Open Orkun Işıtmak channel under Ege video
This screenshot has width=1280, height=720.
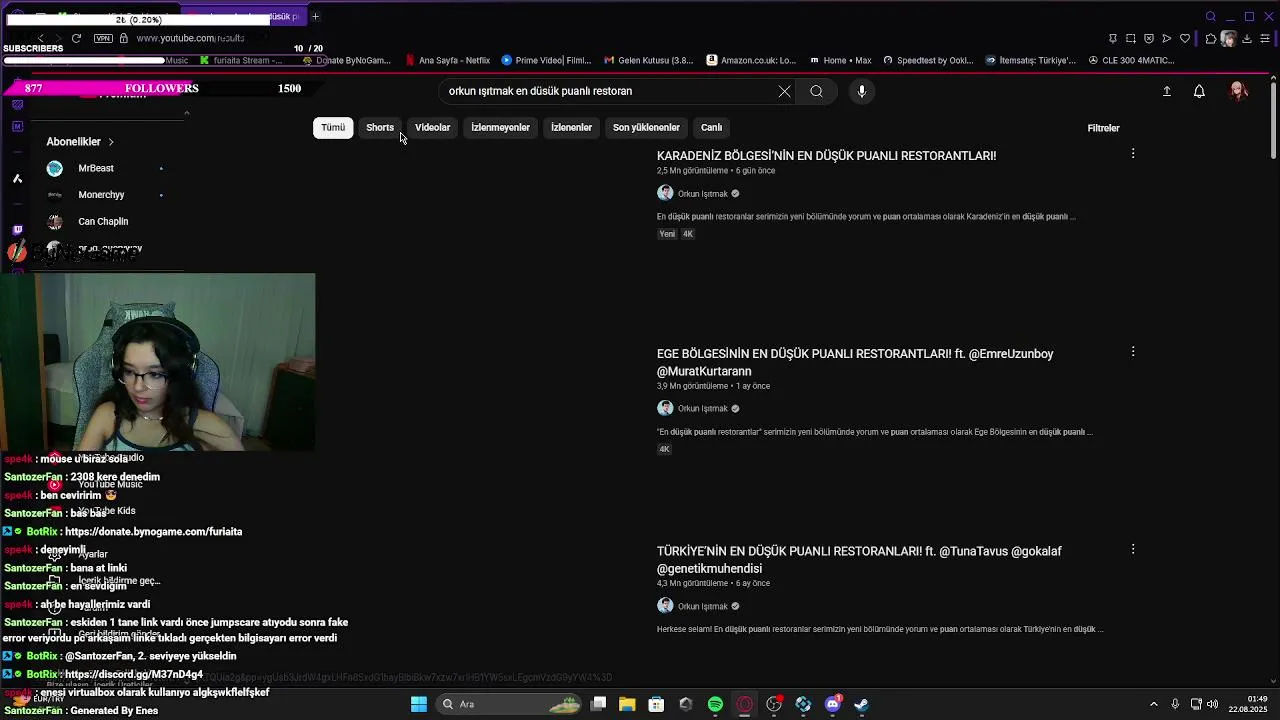(702, 408)
